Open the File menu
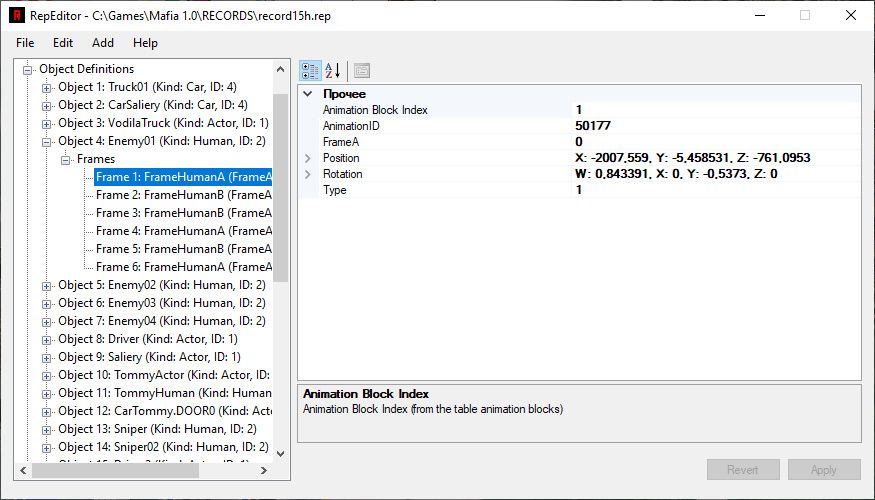 coord(25,43)
